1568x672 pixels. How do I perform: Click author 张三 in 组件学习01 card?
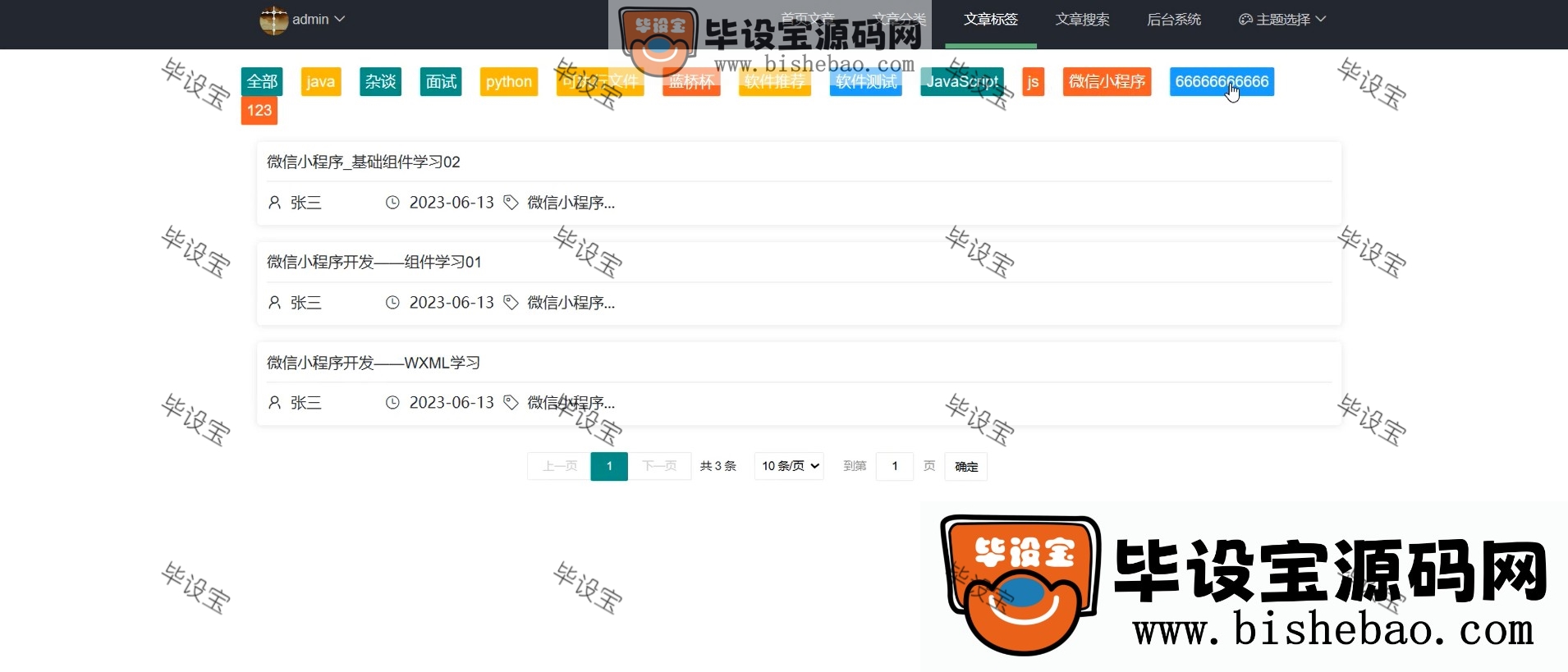coord(306,303)
